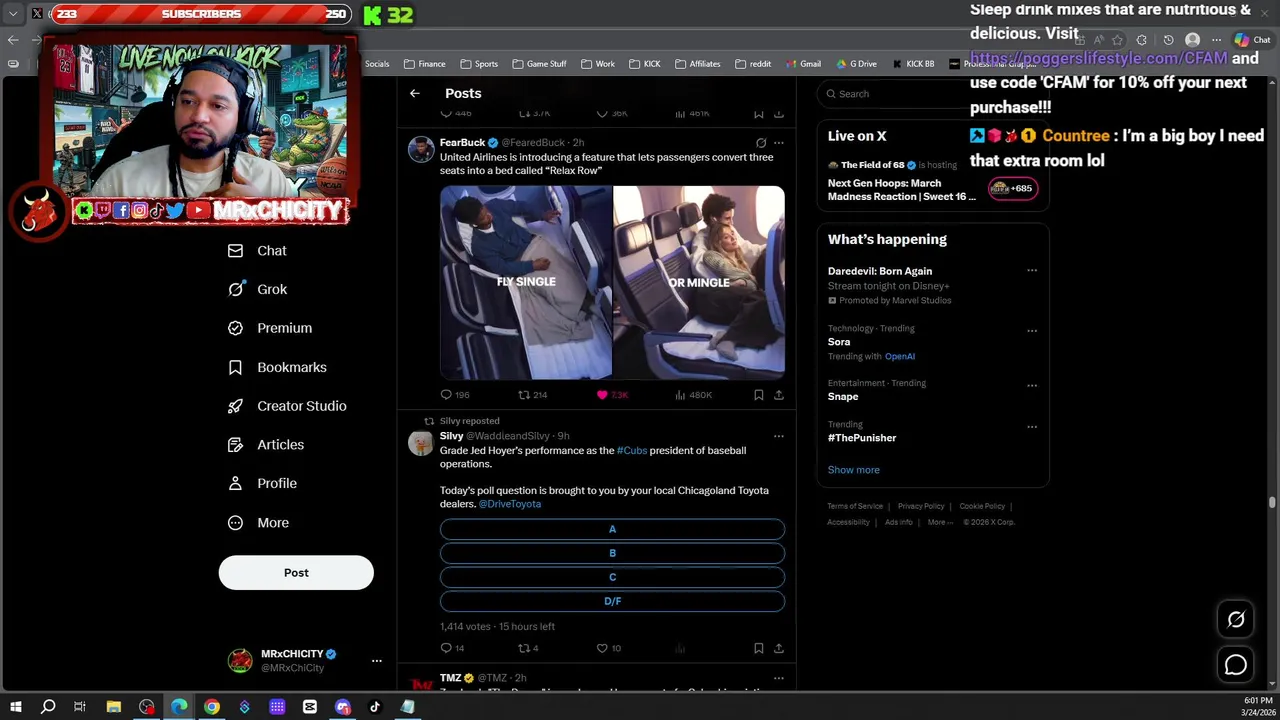Image resolution: width=1280 pixels, height=720 pixels.
Task: Open the Sports bookmarks folder
Action: click(x=479, y=64)
